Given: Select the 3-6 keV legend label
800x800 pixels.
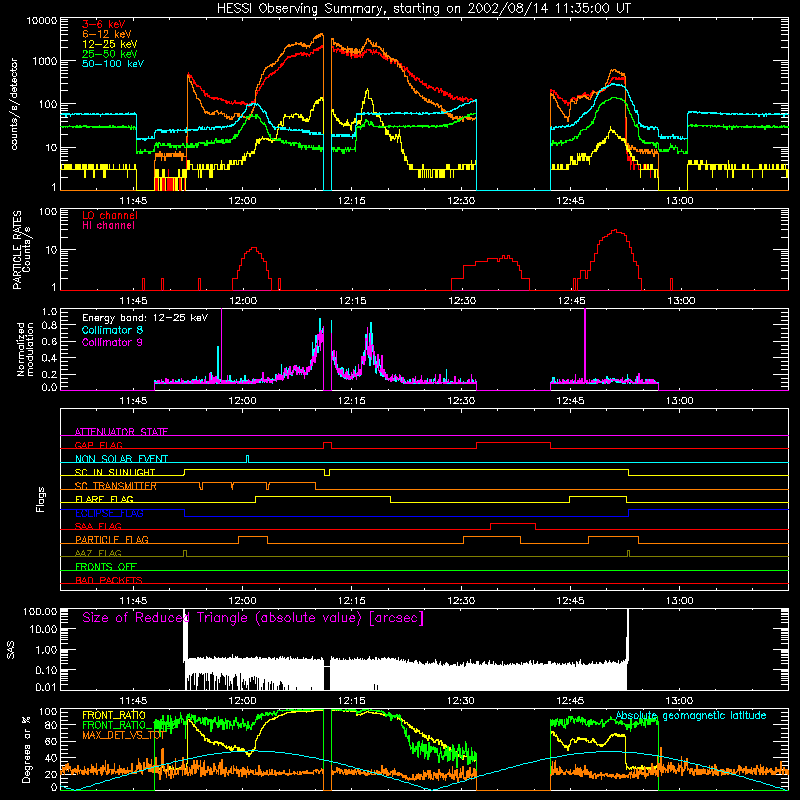Looking at the screenshot, I should [104, 24].
